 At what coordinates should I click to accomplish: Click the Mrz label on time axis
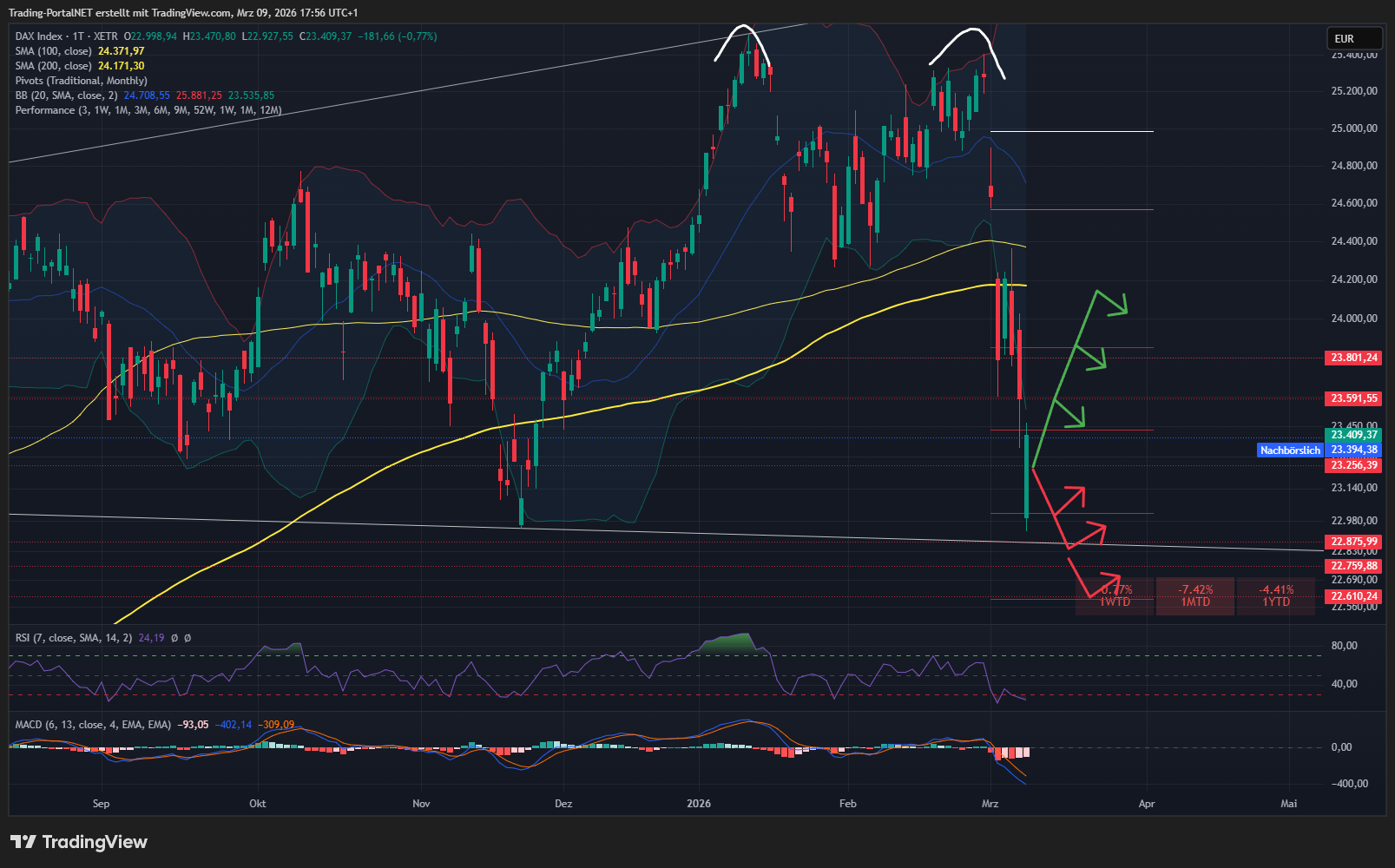click(x=990, y=804)
